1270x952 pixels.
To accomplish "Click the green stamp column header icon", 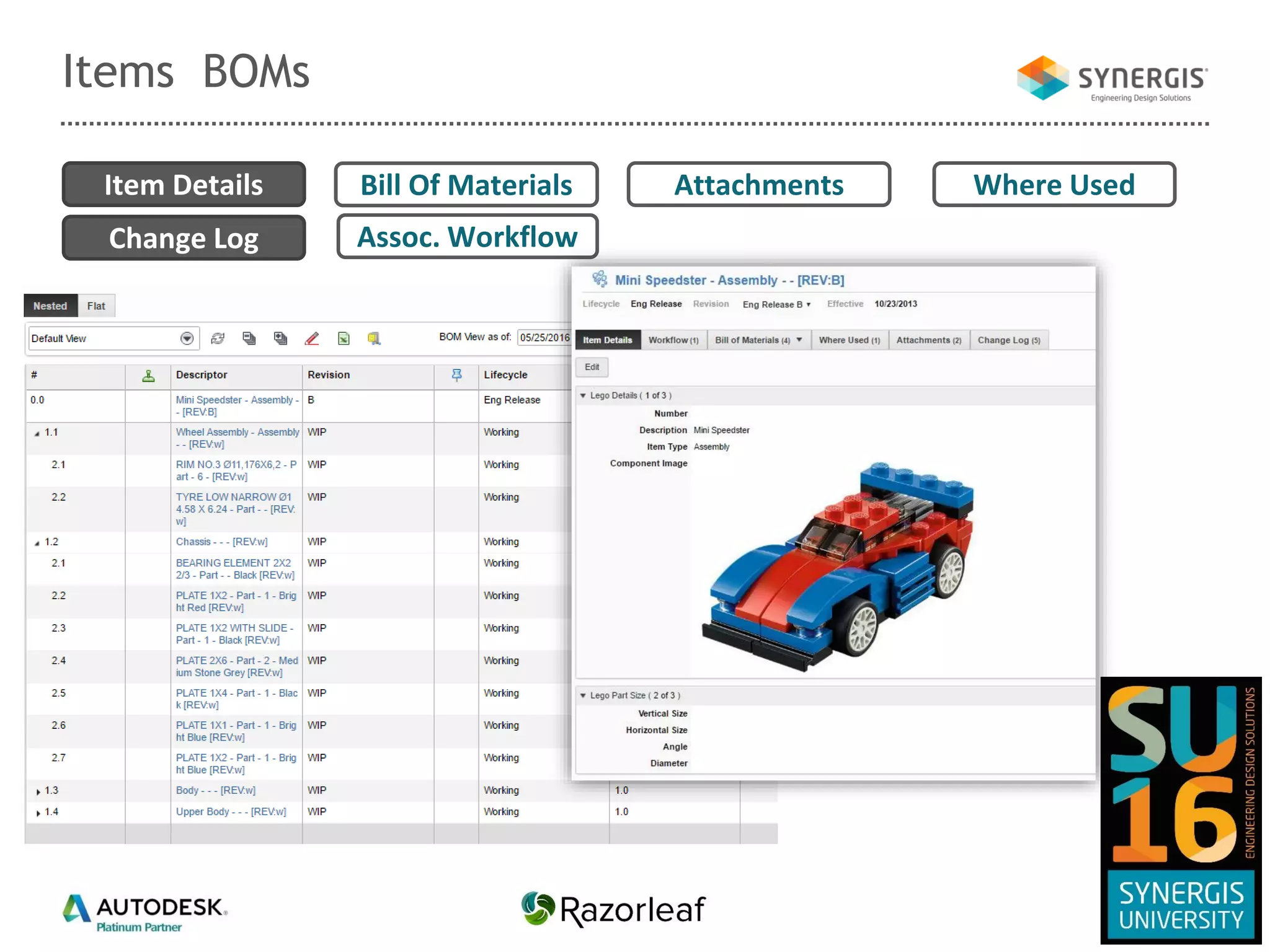I will 148,376.
